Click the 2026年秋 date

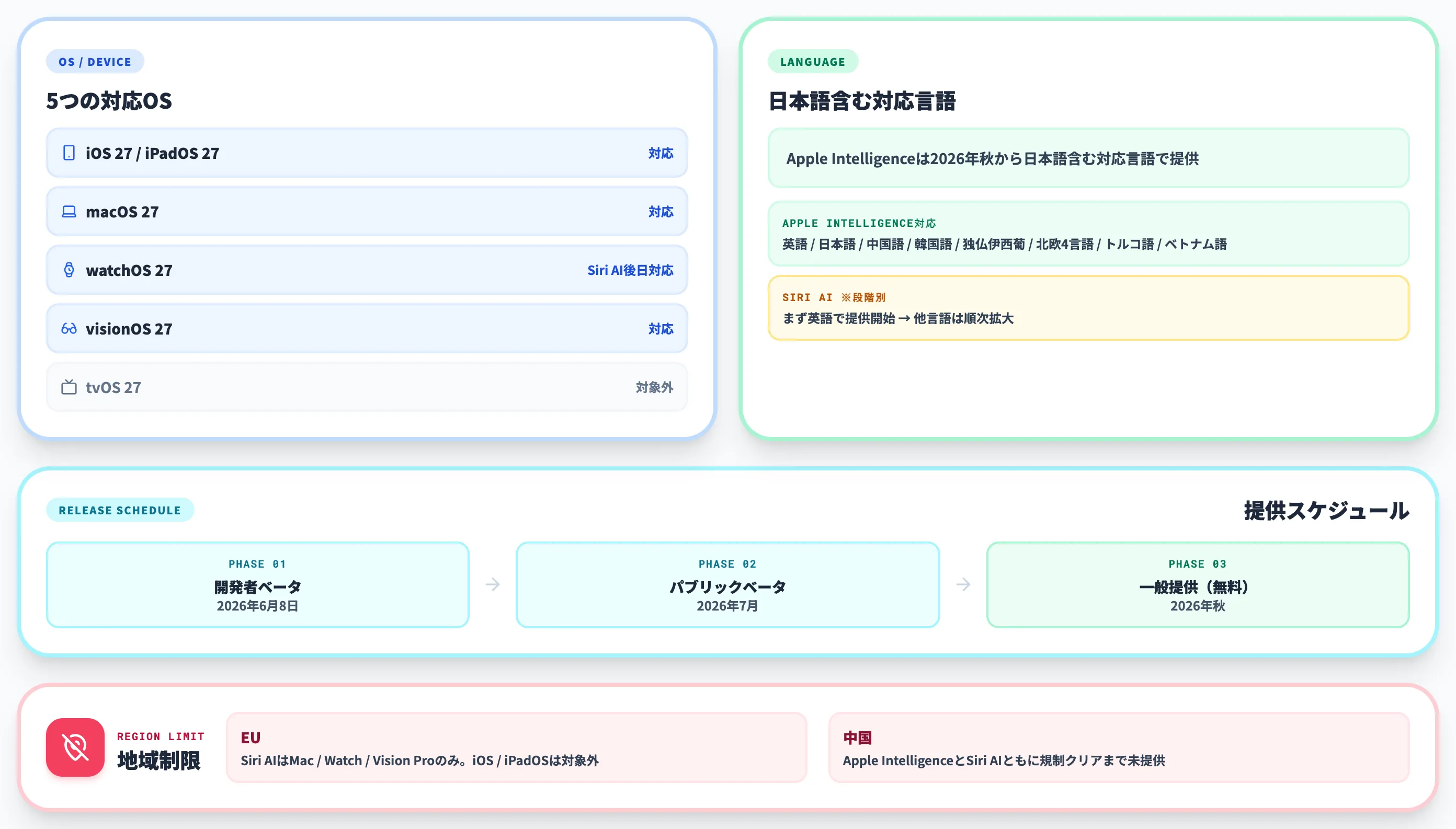pyautogui.click(x=1198, y=606)
